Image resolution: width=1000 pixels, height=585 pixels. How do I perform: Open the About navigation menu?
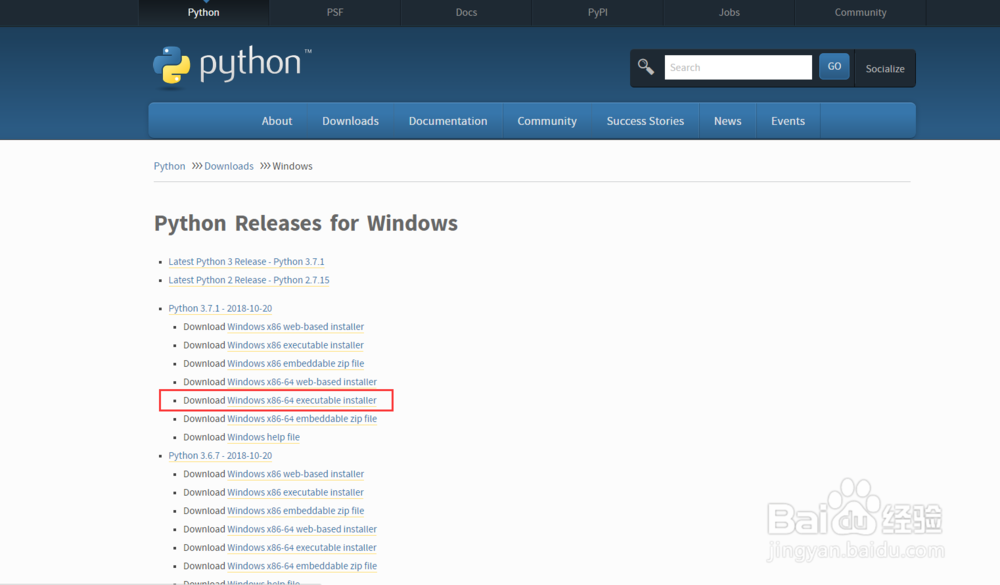[277, 121]
